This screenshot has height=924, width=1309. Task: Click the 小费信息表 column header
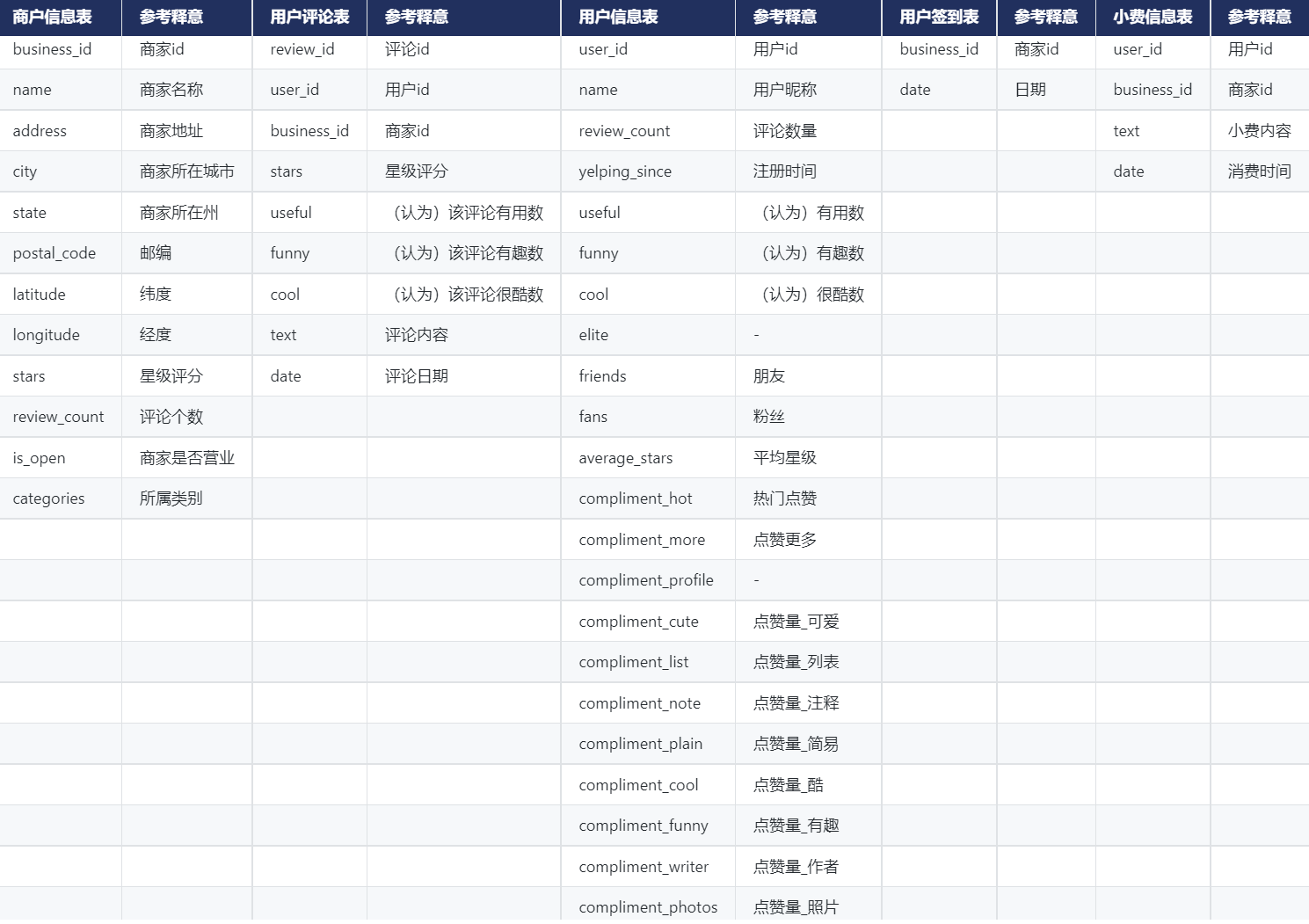pos(1153,18)
